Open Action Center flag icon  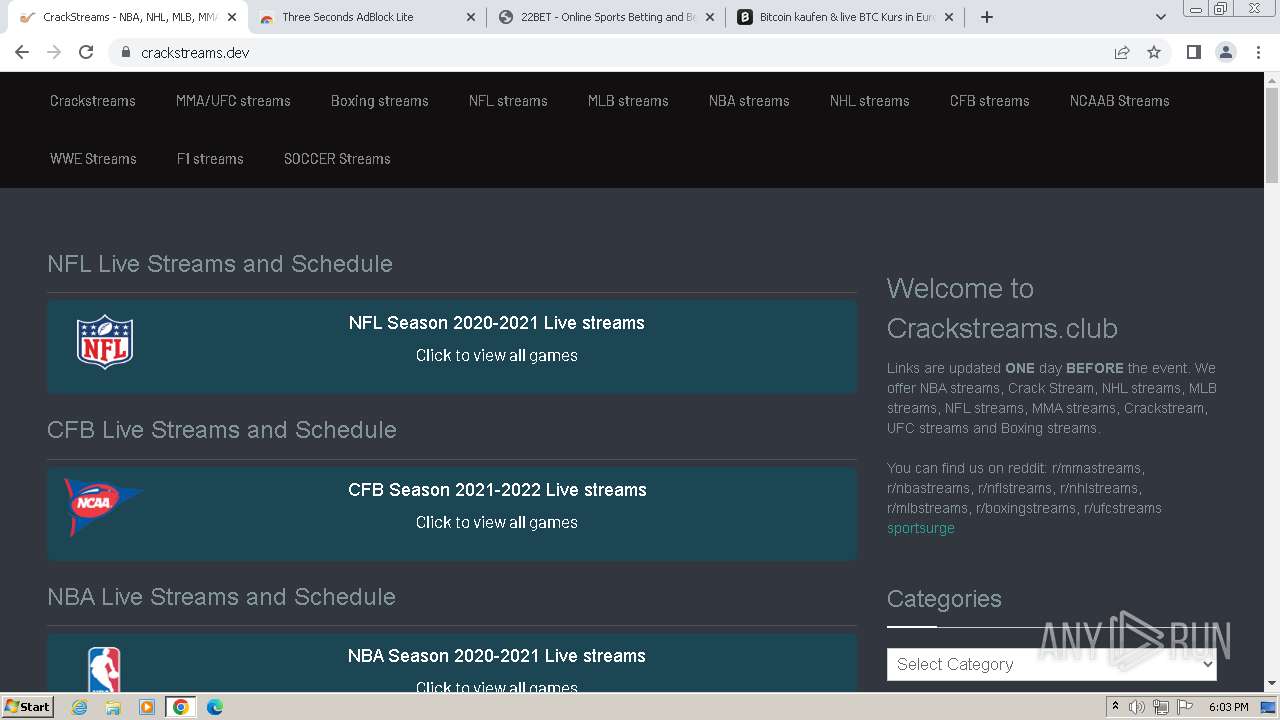(x=1183, y=707)
